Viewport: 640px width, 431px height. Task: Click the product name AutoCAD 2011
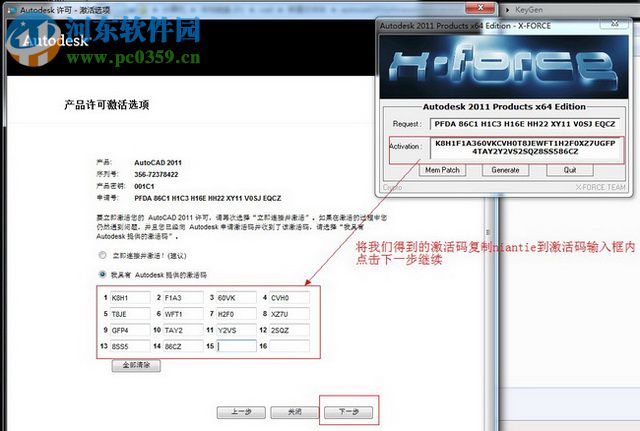[158, 162]
